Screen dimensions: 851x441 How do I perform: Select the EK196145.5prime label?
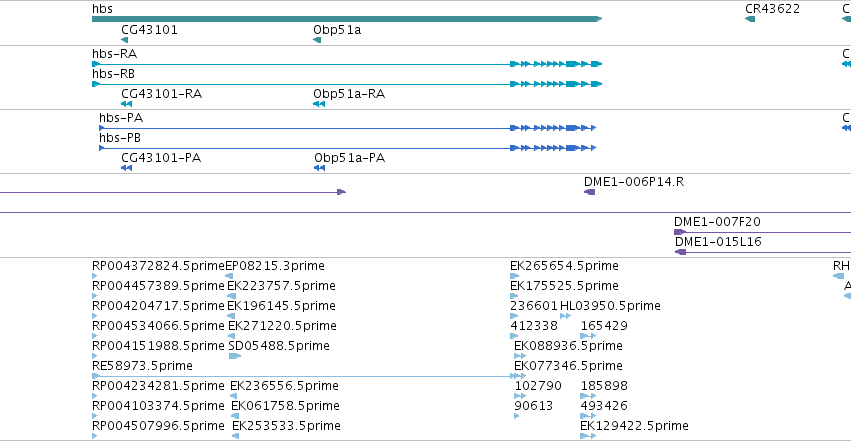281,306
